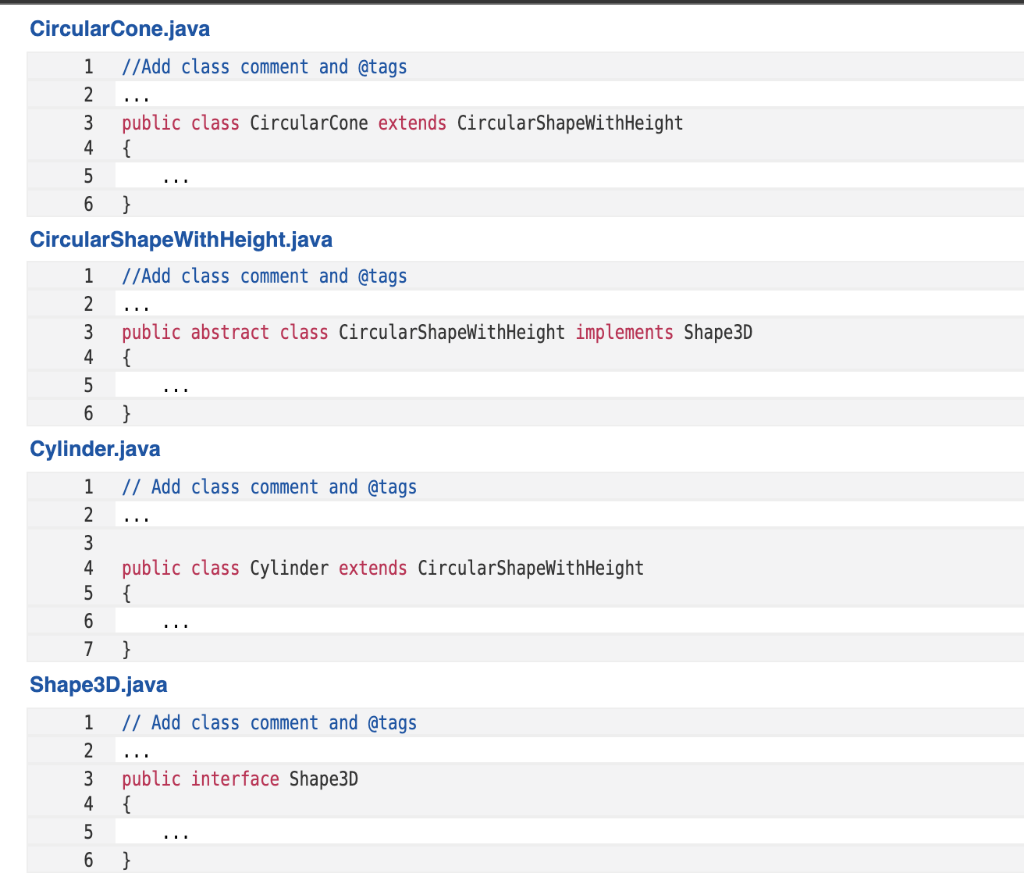This screenshot has width=1024, height=884.
Task: Click the extends keyword in CircularCone declaration
Action: [x=412, y=123]
